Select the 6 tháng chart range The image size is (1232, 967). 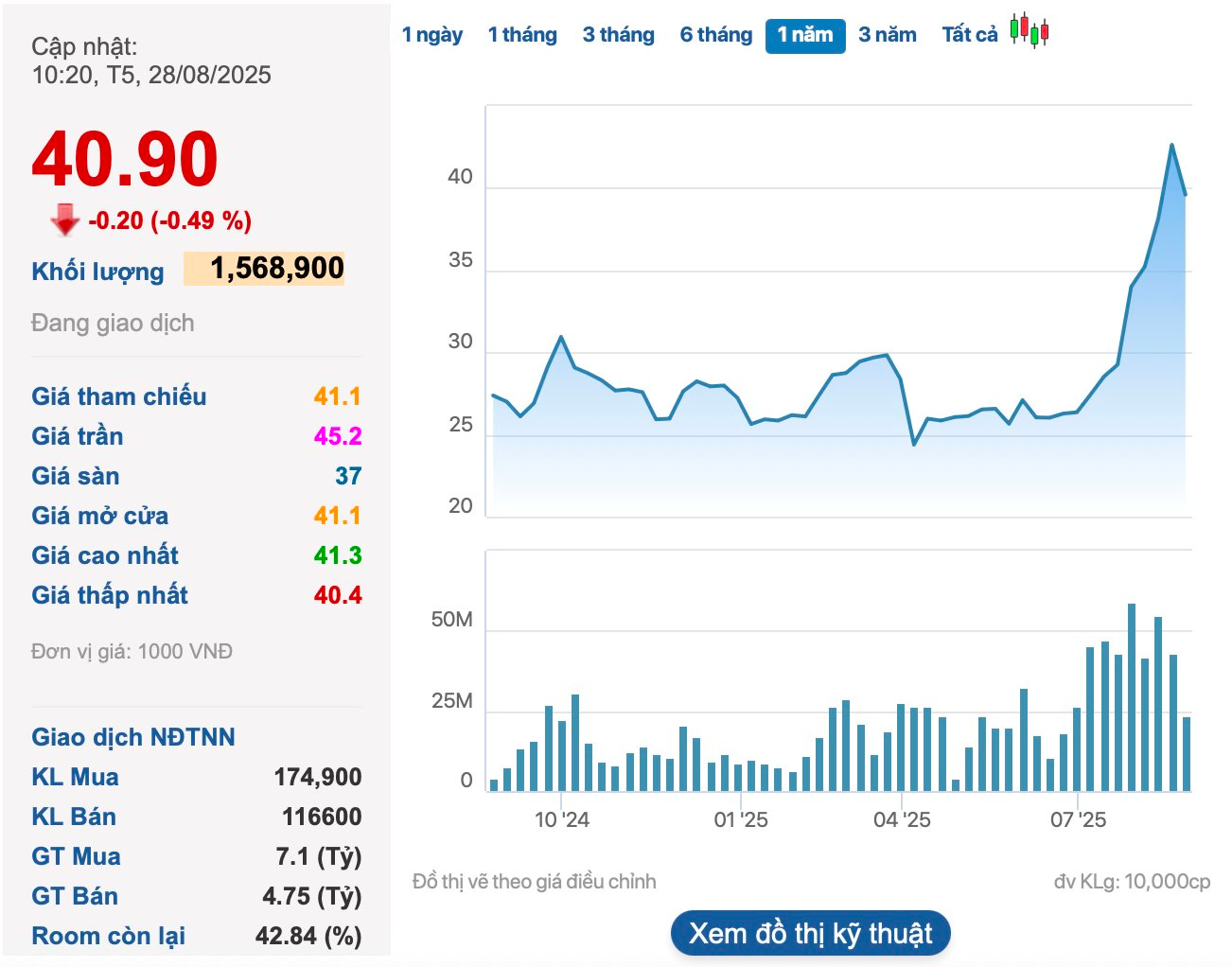click(715, 35)
